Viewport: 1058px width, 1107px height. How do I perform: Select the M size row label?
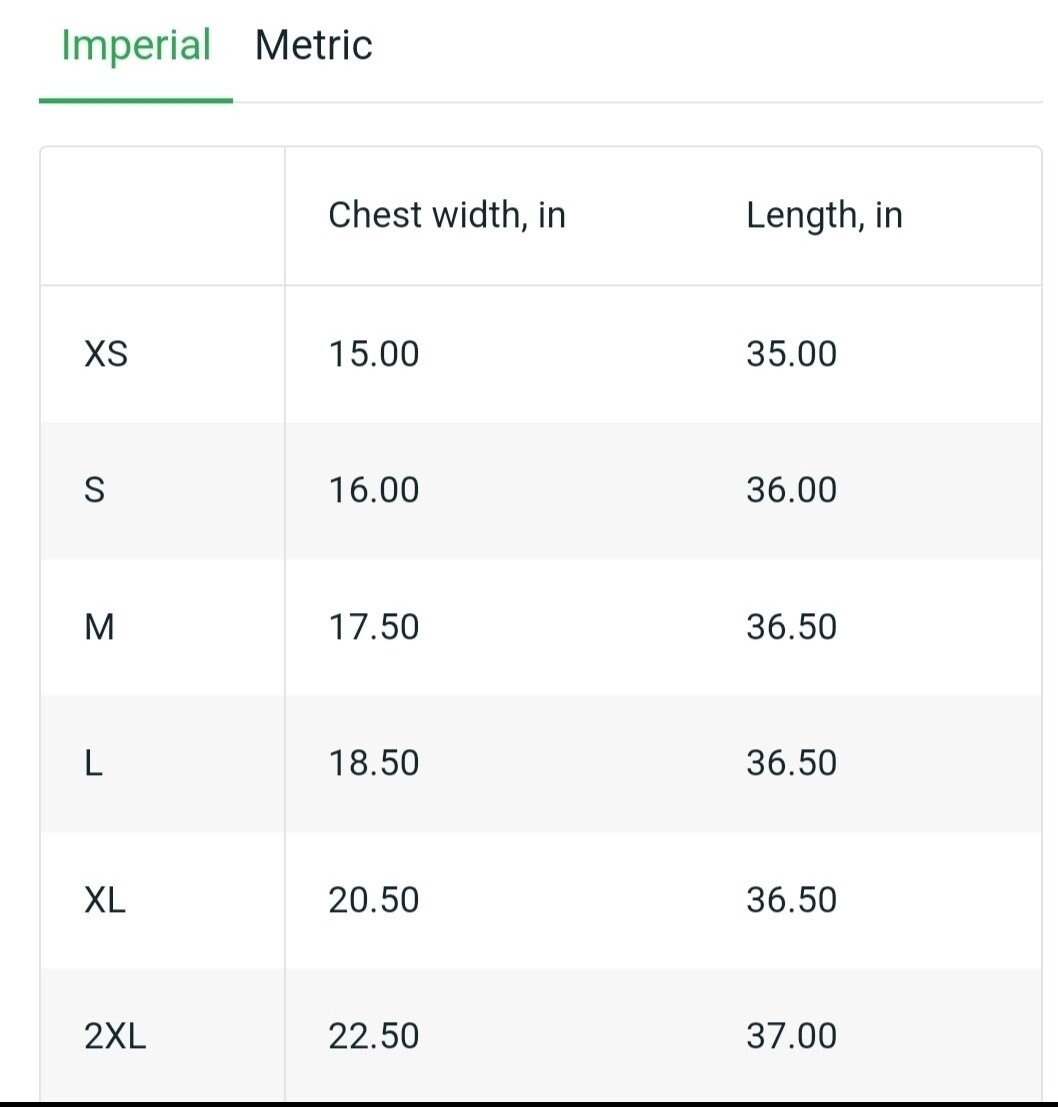[99, 626]
